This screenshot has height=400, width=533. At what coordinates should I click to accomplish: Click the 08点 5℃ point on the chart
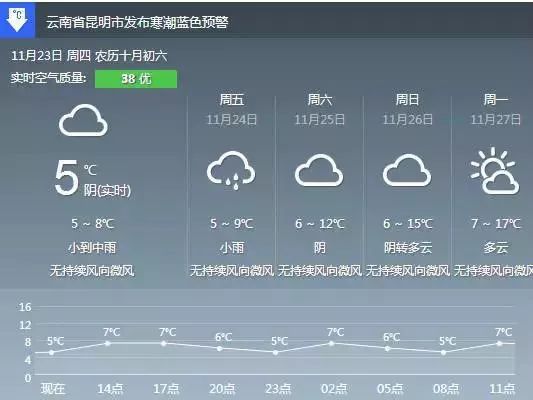(x=443, y=352)
